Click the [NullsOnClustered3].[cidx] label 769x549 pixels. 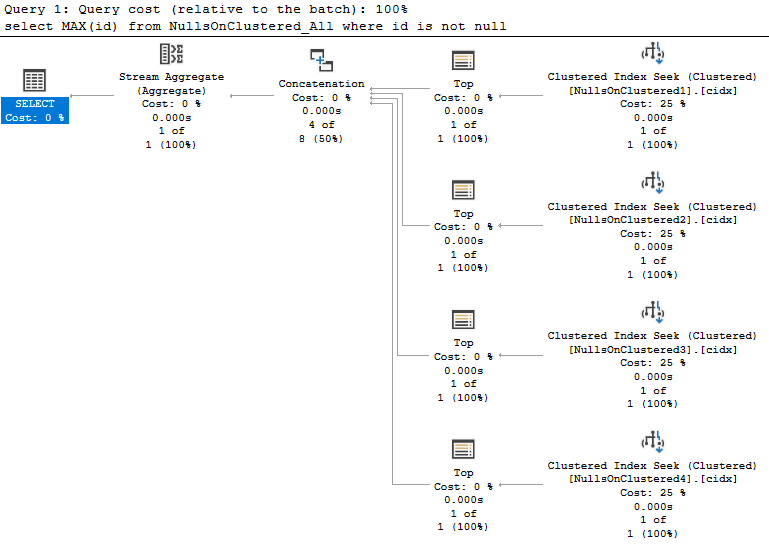652,349
